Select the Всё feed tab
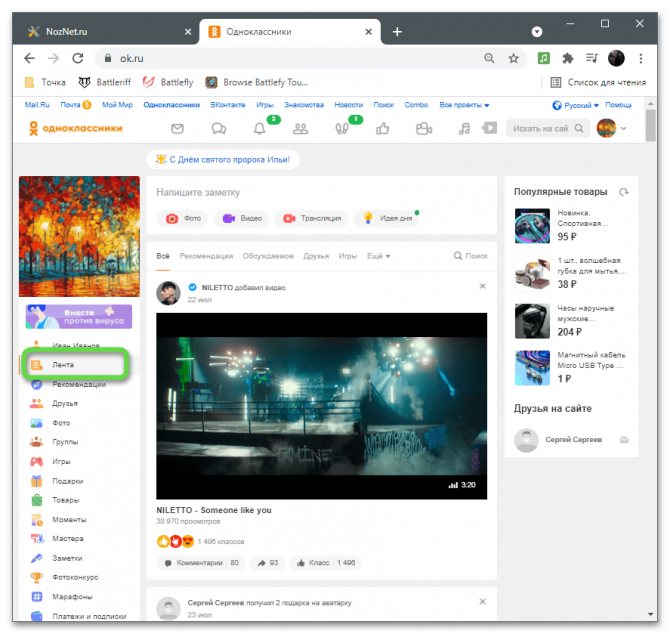Image resolution: width=670 pixels, height=634 pixels. pos(163,256)
